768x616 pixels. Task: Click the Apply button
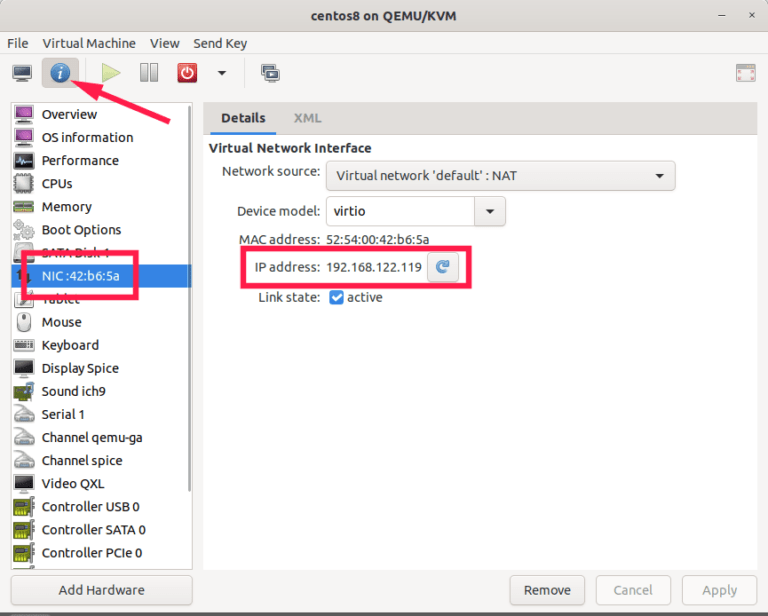(720, 590)
